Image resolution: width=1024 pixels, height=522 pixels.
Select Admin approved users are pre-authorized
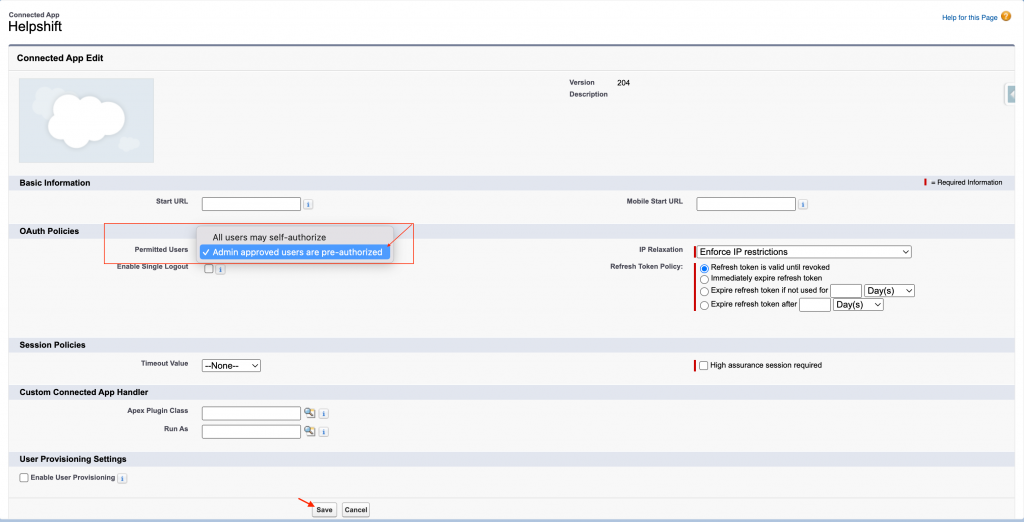pos(296,252)
